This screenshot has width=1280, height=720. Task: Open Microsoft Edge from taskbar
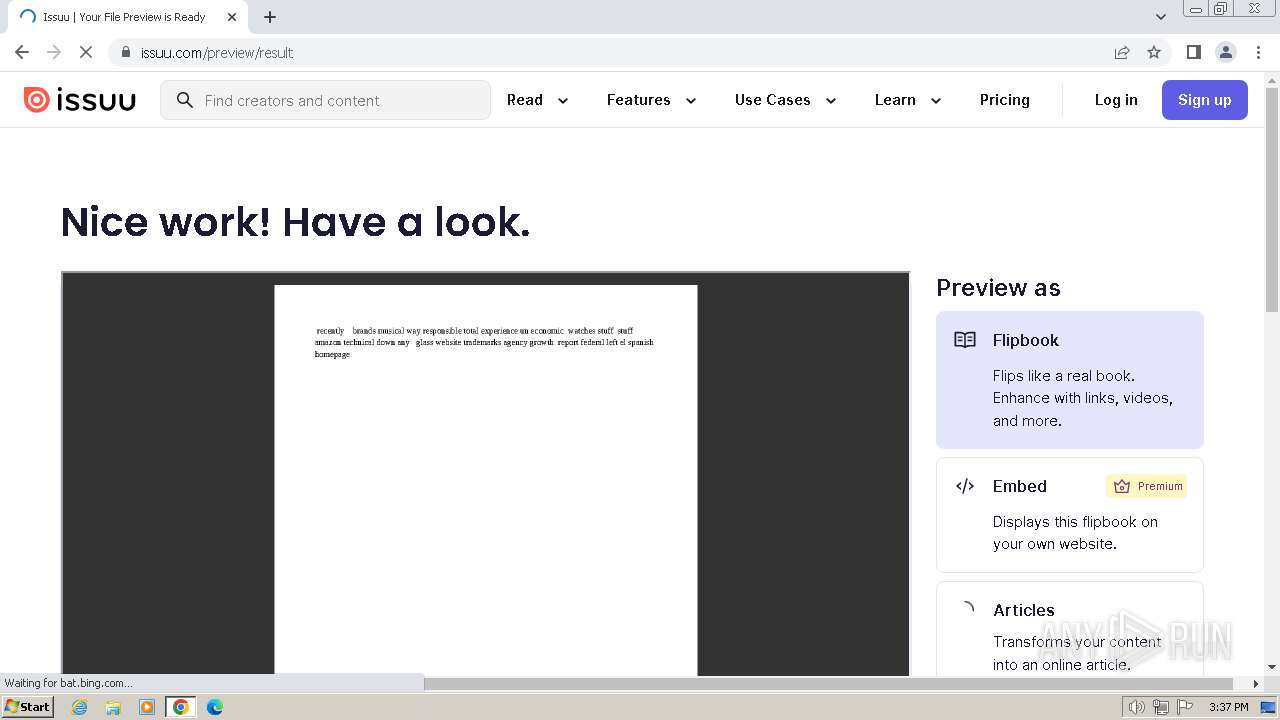pos(215,707)
